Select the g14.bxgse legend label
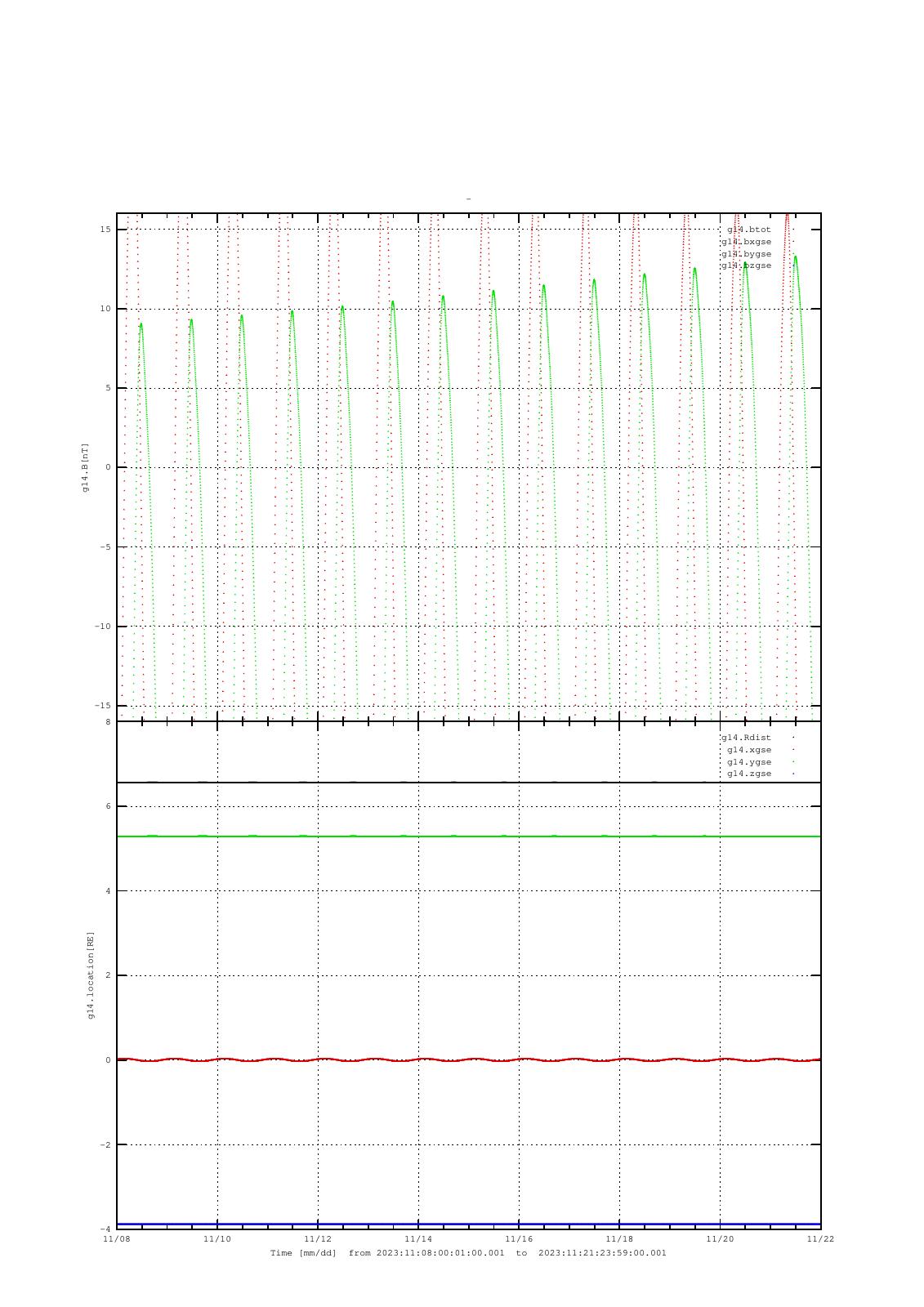The image size is (924, 1307). (x=745, y=242)
